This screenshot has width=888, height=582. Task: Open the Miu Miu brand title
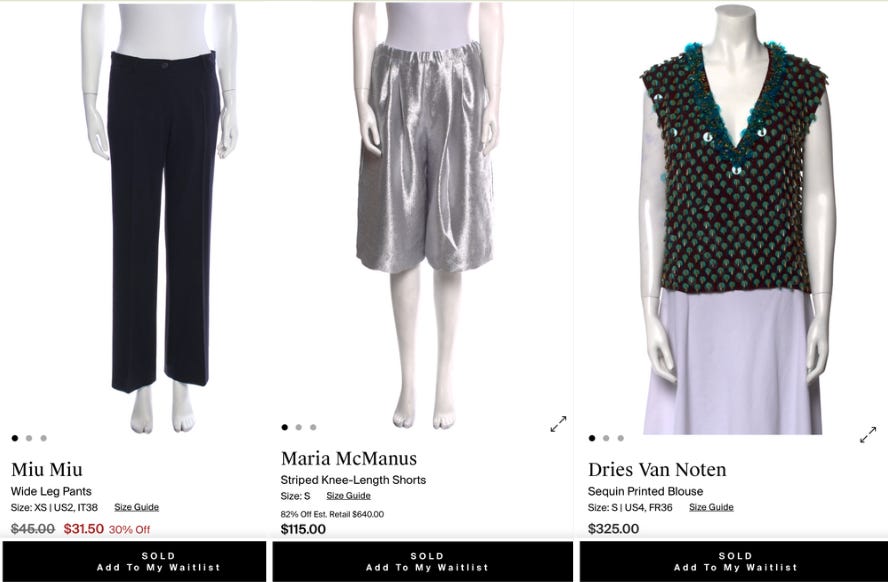[x=47, y=469]
